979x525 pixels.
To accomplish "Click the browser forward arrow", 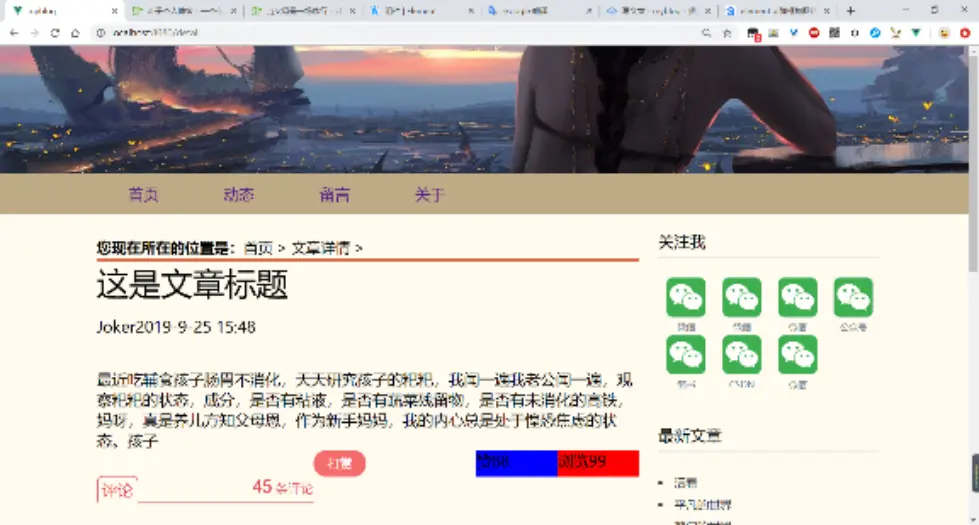I will pos(34,33).
